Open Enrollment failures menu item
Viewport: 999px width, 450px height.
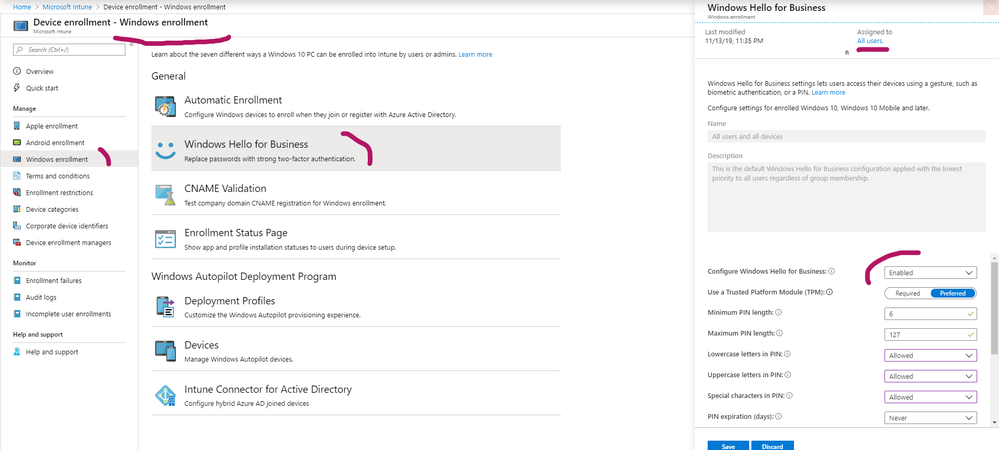tap(54, 280)
